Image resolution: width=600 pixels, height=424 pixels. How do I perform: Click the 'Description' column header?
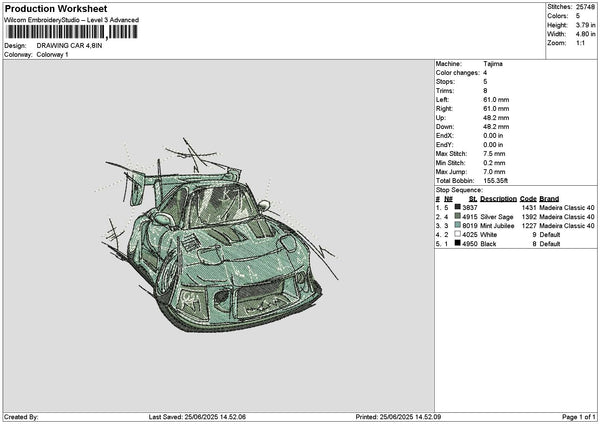click(498, 199)
